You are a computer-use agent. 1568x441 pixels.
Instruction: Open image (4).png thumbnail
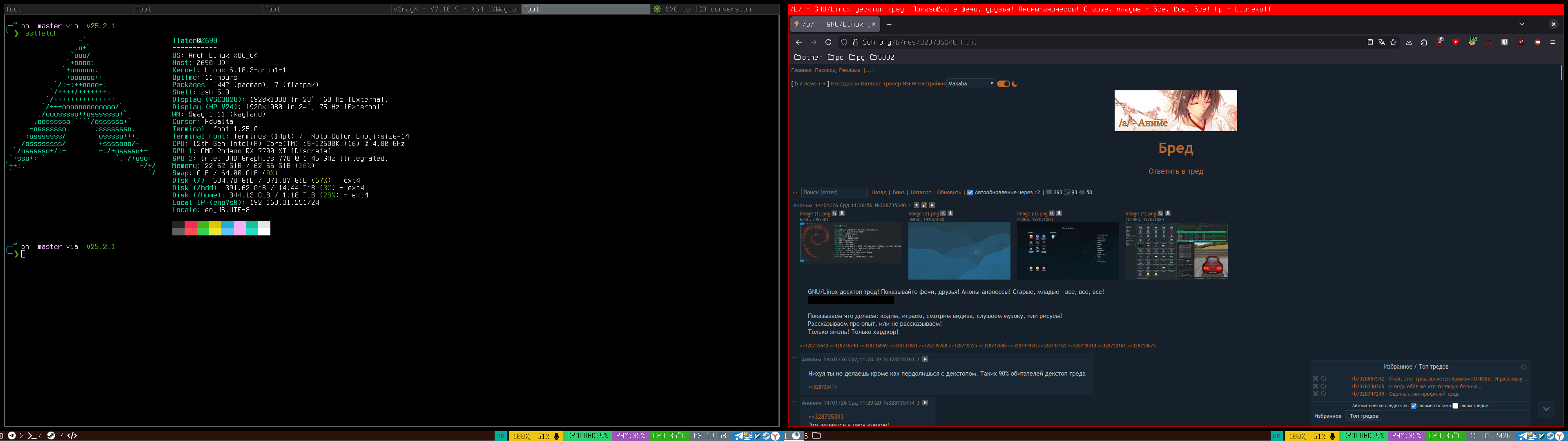click(1176, 251)
